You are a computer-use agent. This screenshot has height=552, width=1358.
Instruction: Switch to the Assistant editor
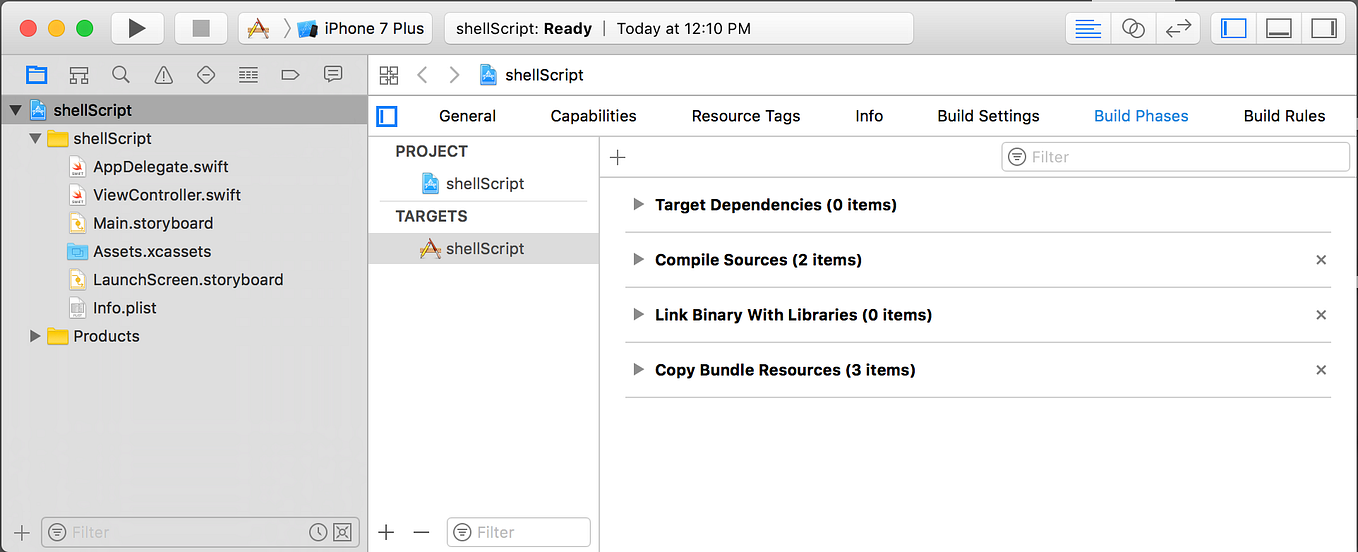[1133, 28]
